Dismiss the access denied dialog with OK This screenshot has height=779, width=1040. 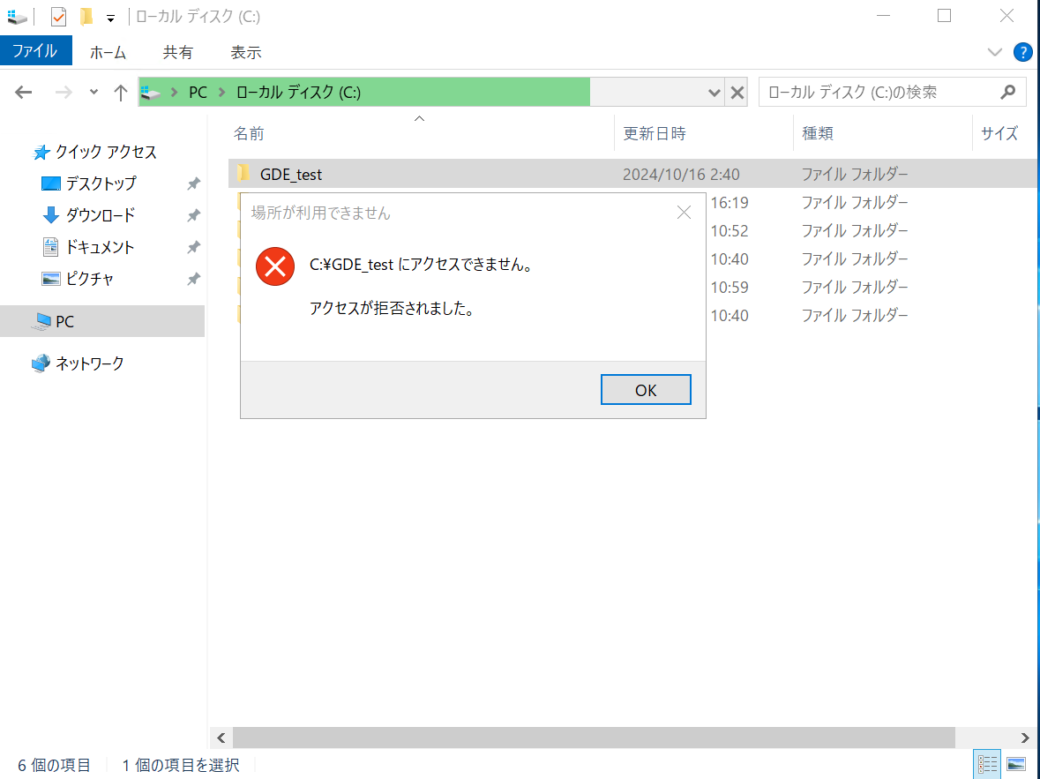click(x=645, y=389)
